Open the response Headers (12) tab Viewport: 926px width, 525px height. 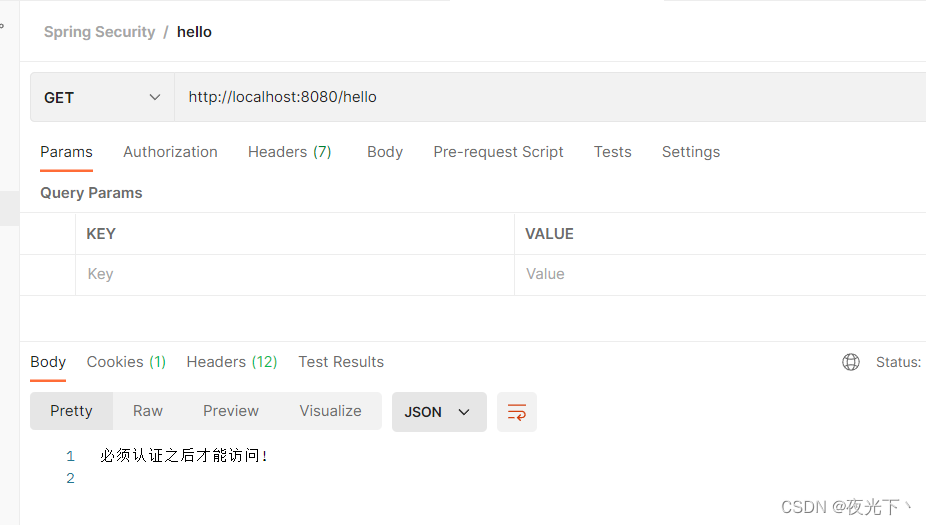232,362
